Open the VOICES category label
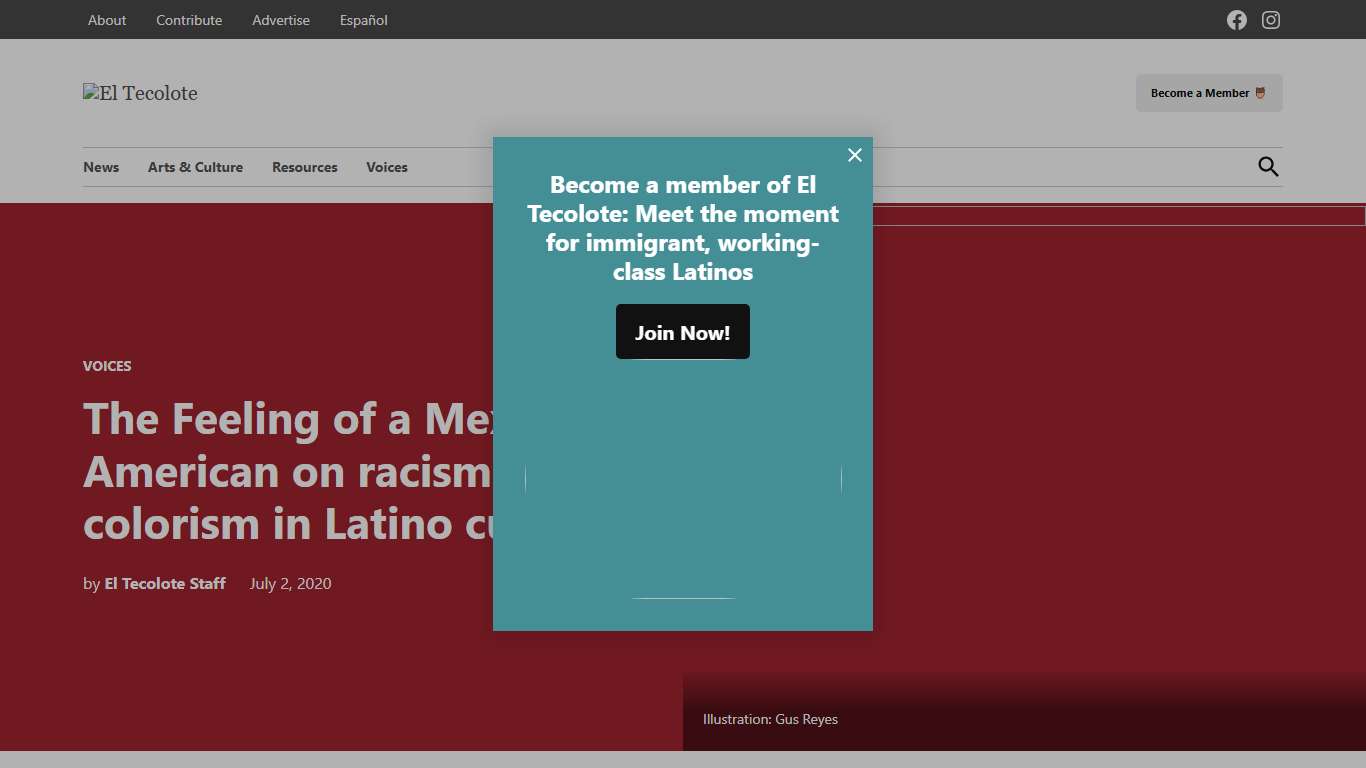Viewport: 1366px width, 768px height. tap(107, 366)
